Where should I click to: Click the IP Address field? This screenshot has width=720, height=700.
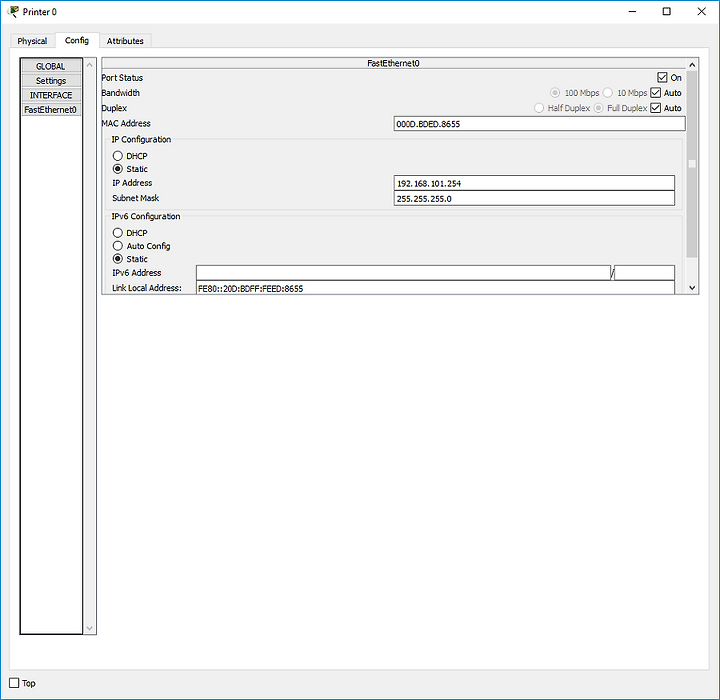pos(534,183)
